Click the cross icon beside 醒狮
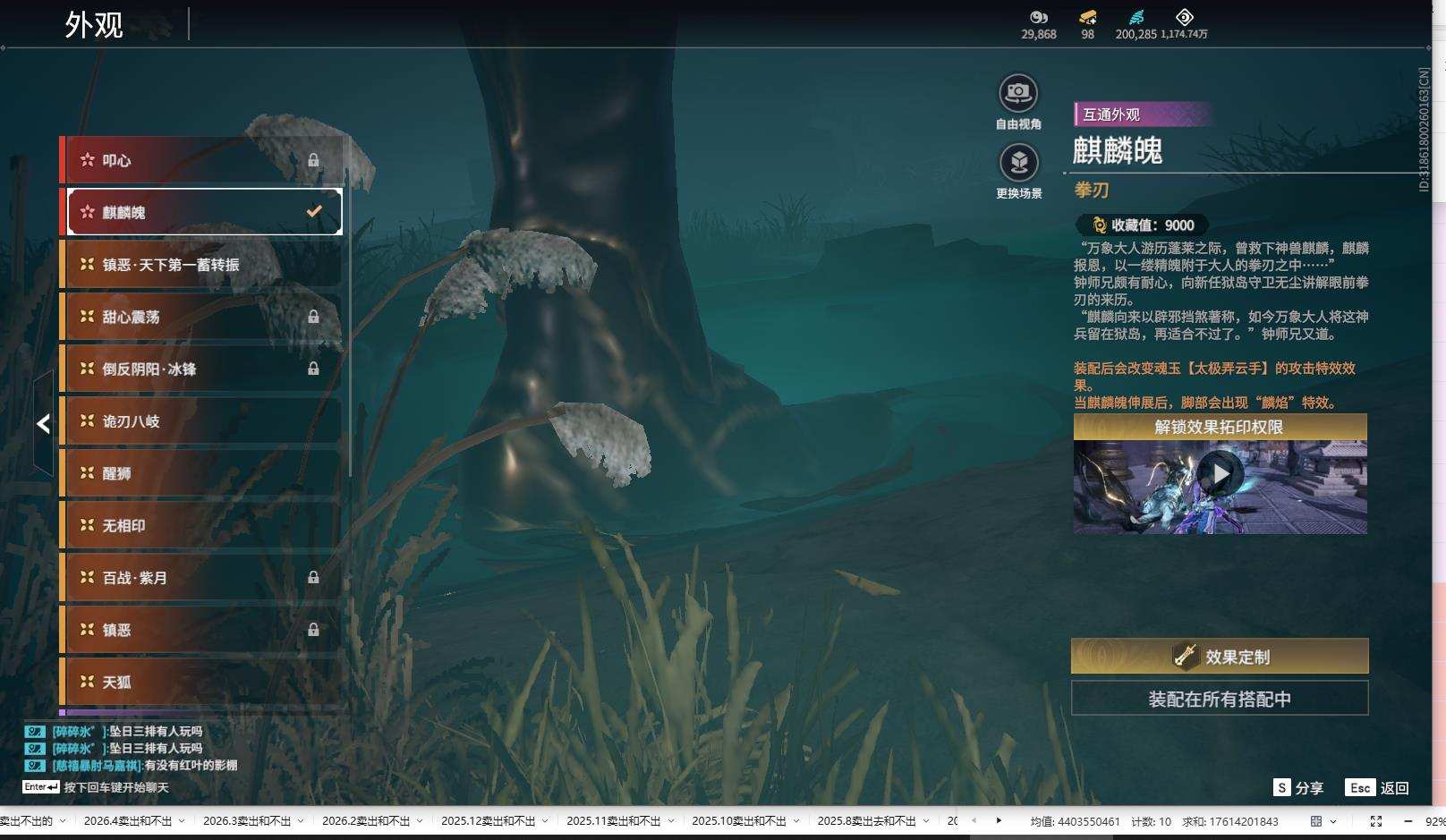1446x840 pixels. (x=87, y=473)
